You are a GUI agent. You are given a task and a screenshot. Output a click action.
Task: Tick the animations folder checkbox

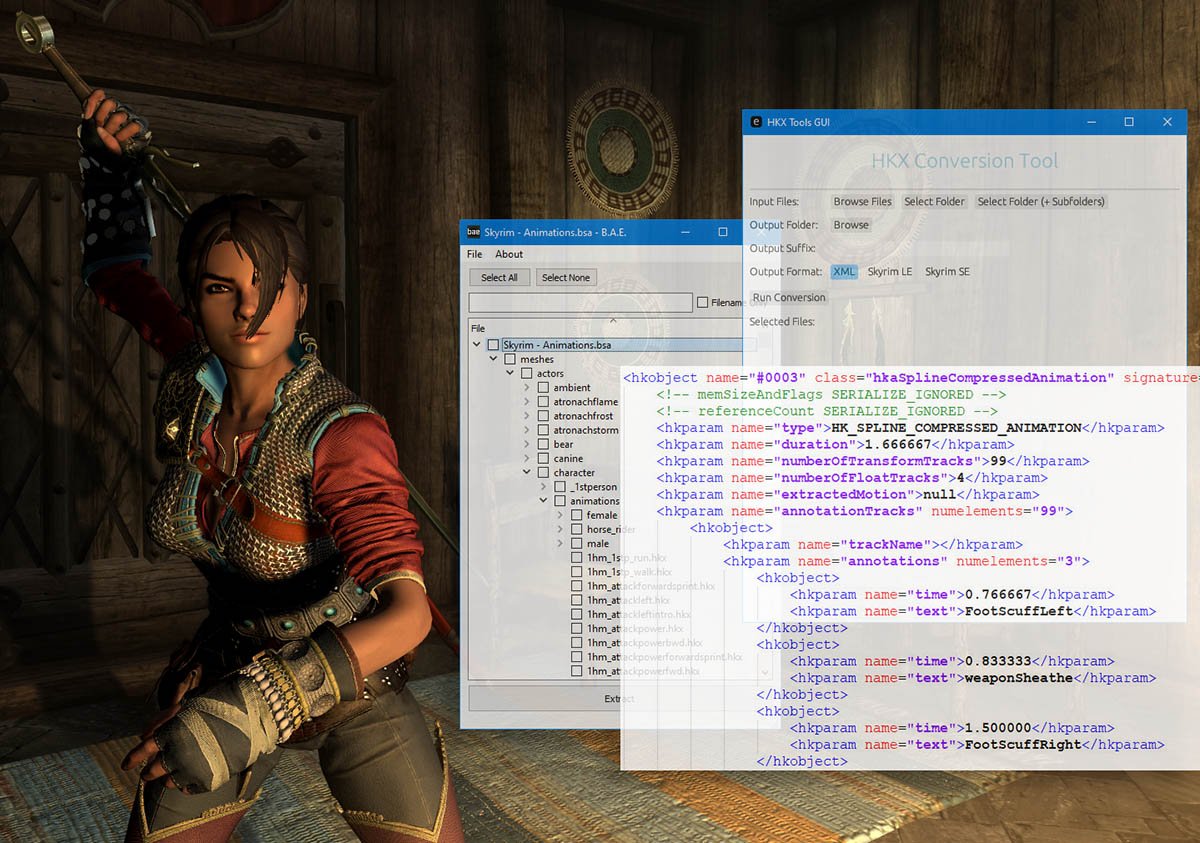(x=560, y=501)
